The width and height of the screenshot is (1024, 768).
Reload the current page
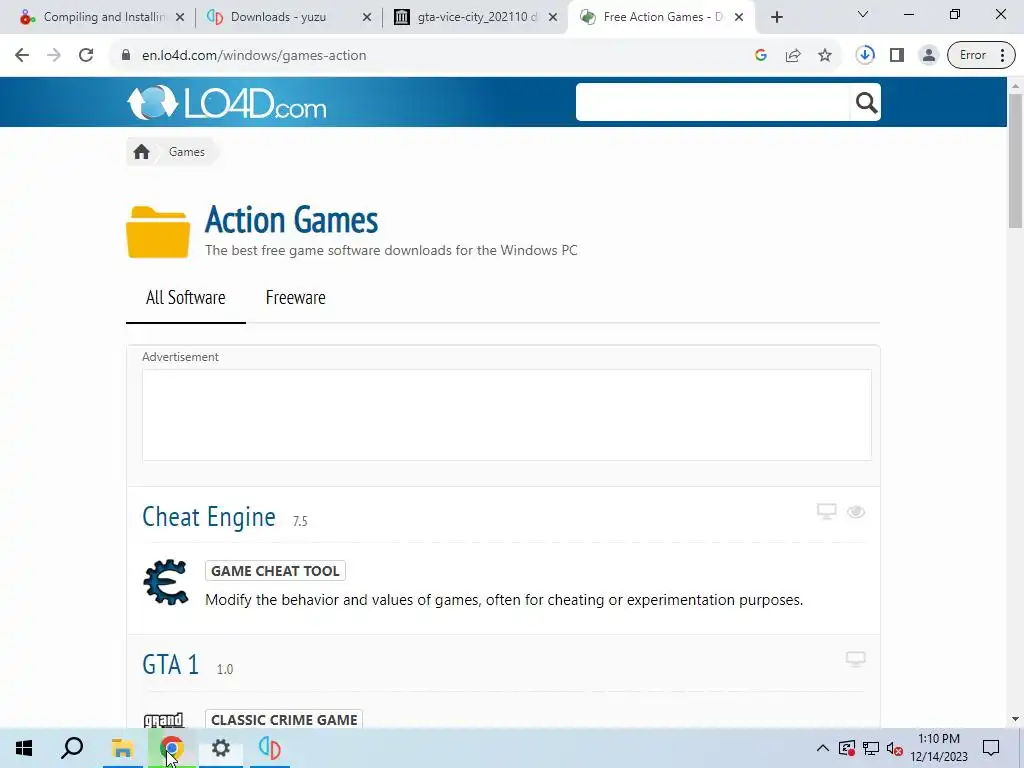86,56
